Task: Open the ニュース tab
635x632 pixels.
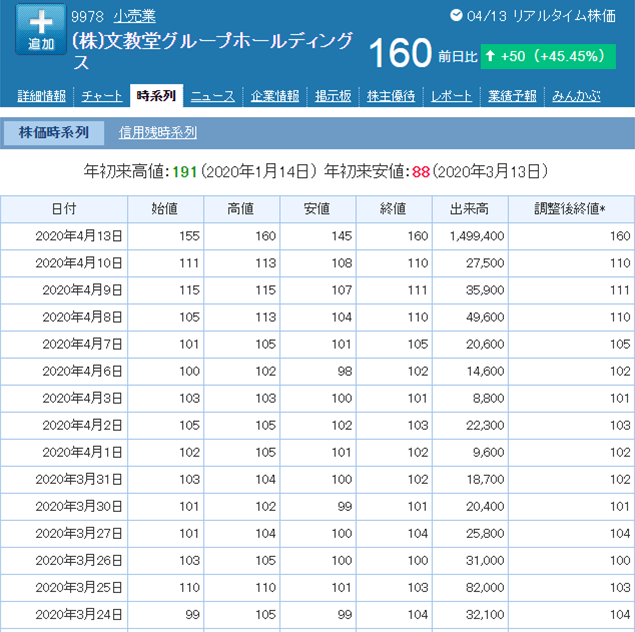Action: click(x=213, y=96)
